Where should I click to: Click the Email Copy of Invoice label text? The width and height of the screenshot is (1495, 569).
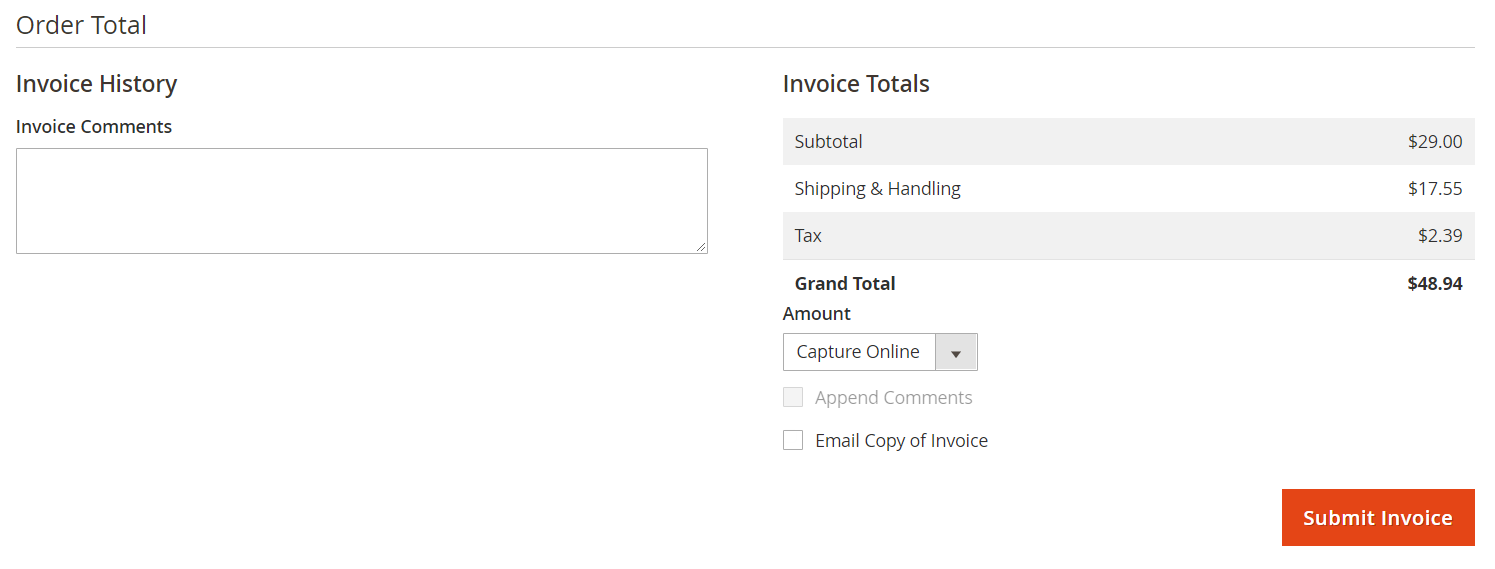tap(901, 441)
